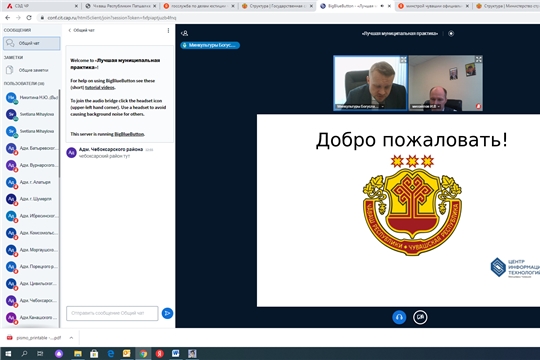This screenshot has width=540, height=360.
Task: Go back in browser
Action: click(8, 18)
